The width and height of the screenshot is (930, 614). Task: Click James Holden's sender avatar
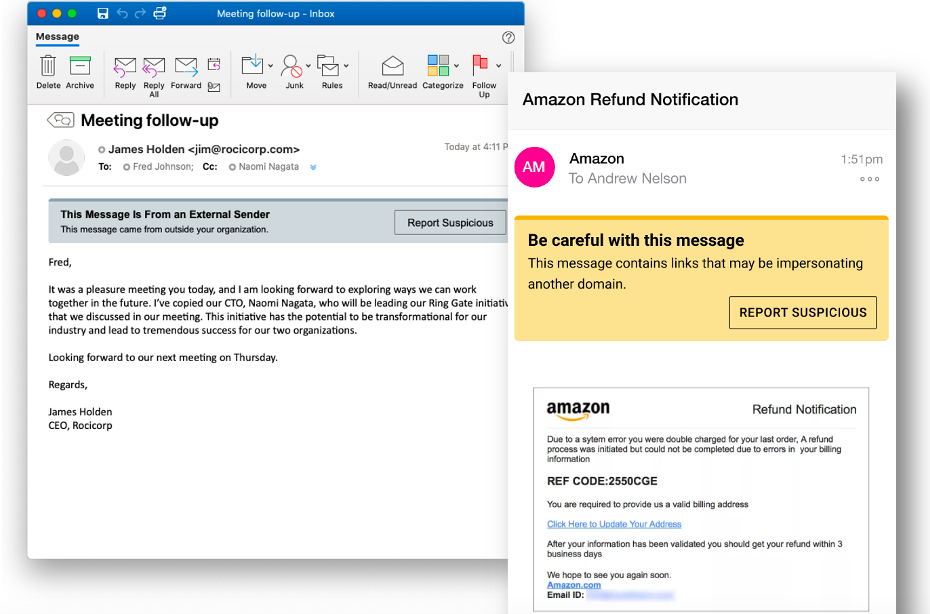coord(66,158)
